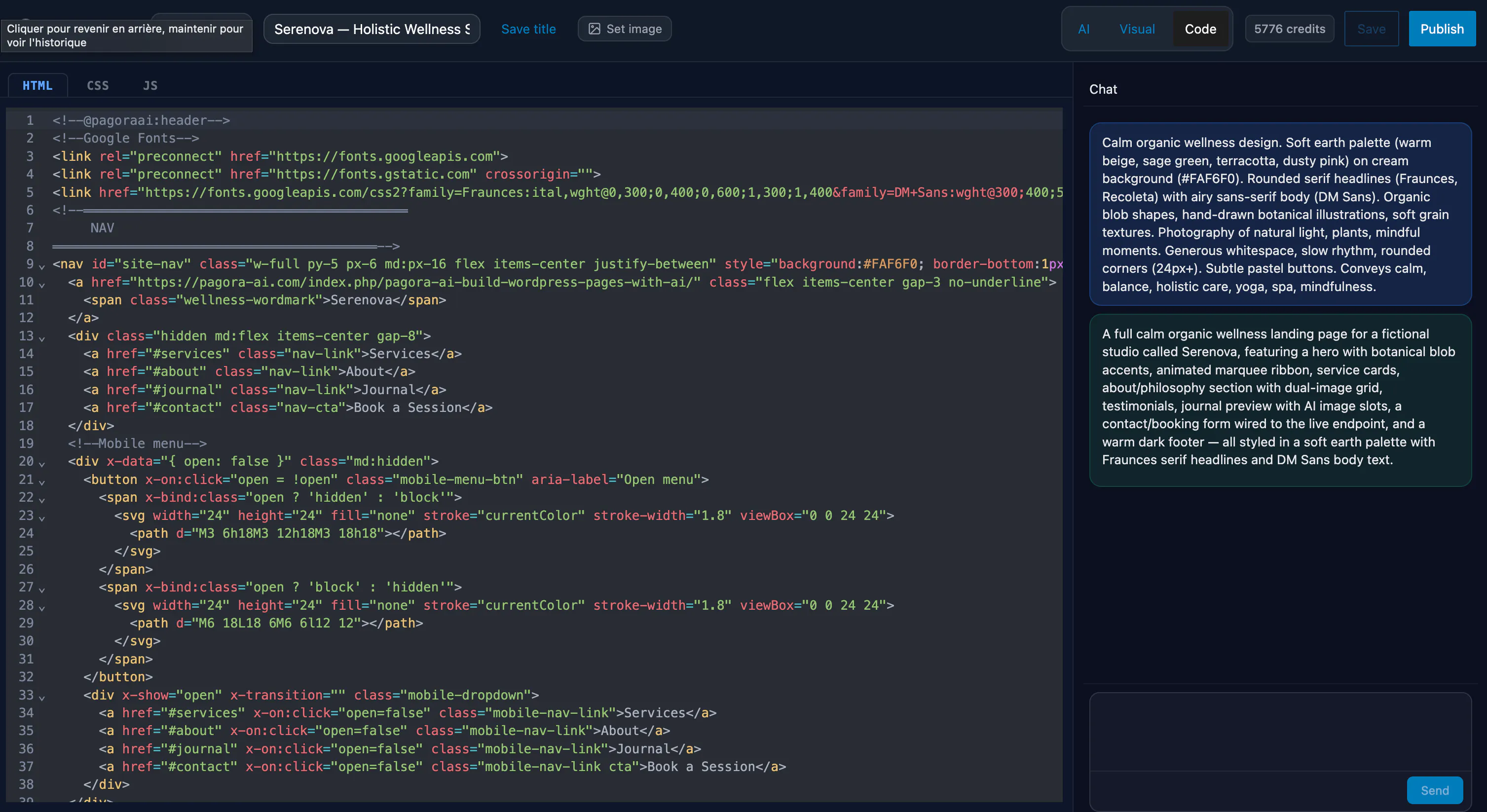Image resolution: width=1487 pixels, height=812 pixels.
Task: Click the "Book a Session" text on line 17
Action: [x=408, y=407]
